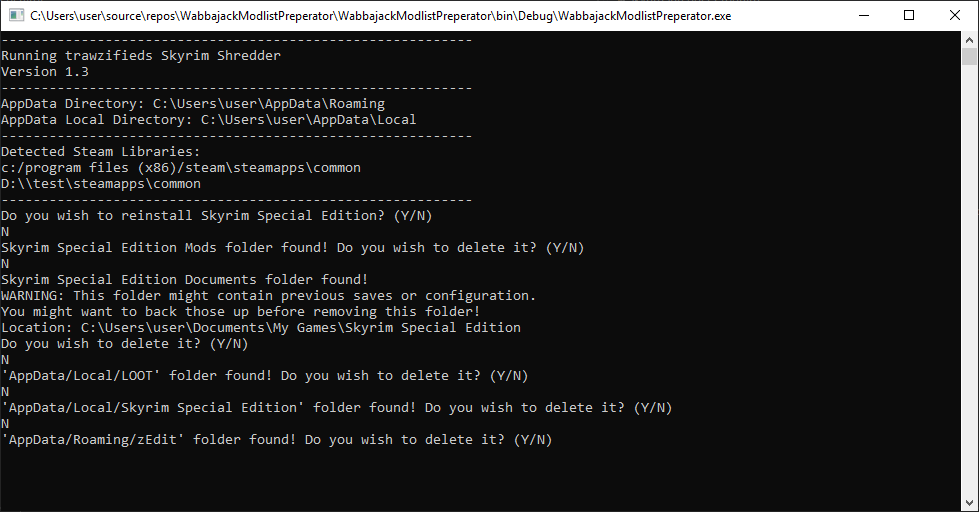Image resolution: width=979 pixels, height=512 pixels.
Task: Click the 'Detected Steam Libraries:' line
Action: 101,152
